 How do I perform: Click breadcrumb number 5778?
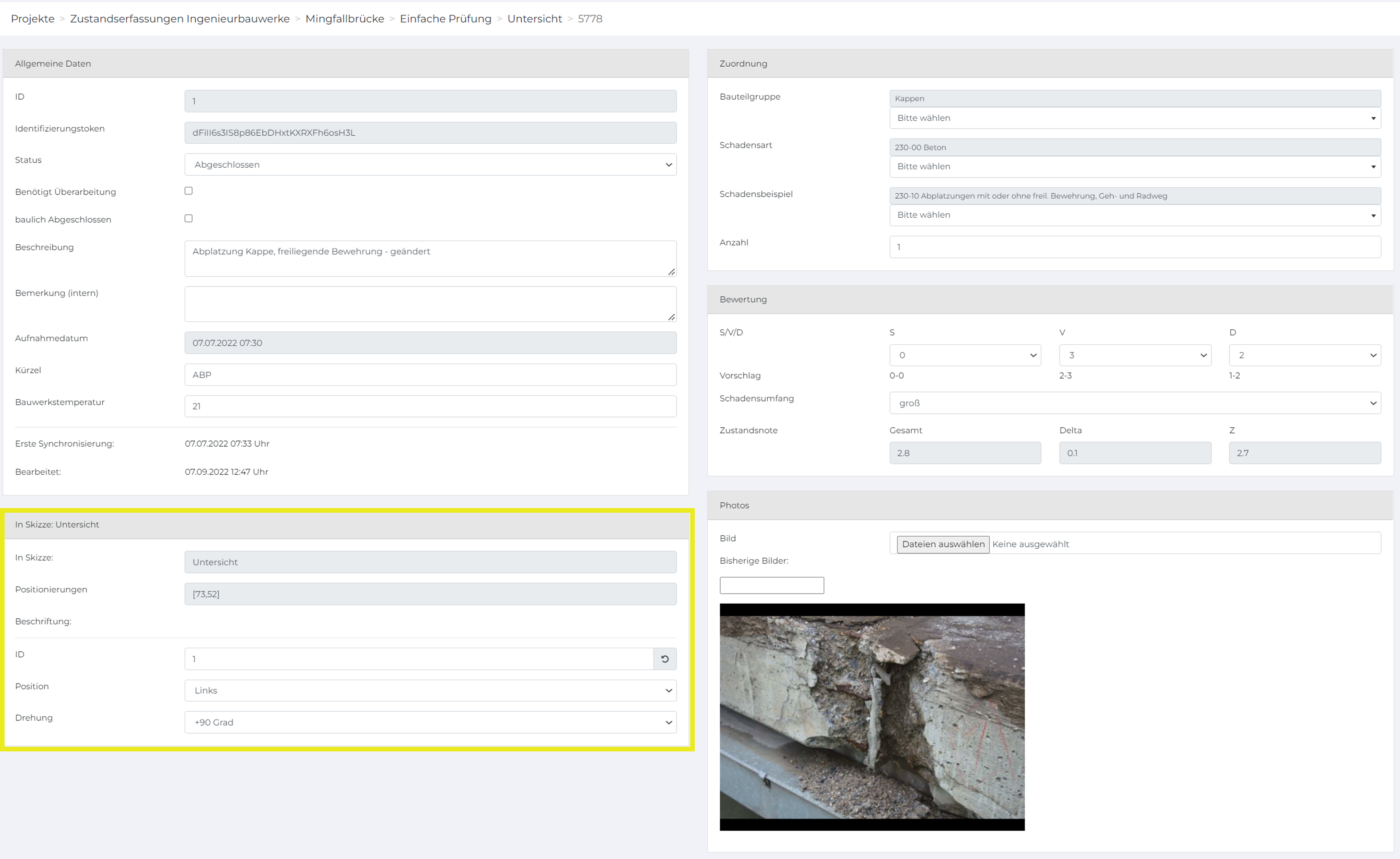590,19
